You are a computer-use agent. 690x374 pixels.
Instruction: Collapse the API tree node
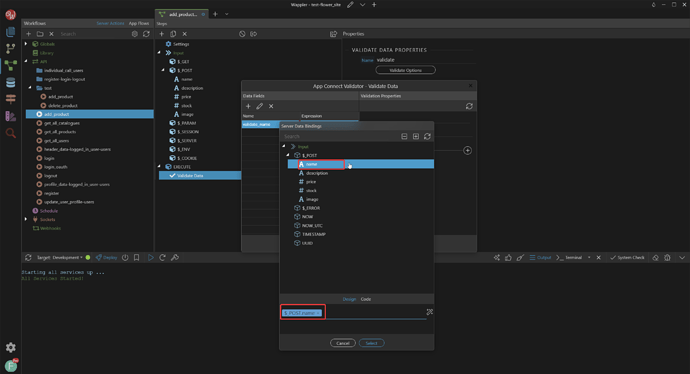click(x=26, y=62)
